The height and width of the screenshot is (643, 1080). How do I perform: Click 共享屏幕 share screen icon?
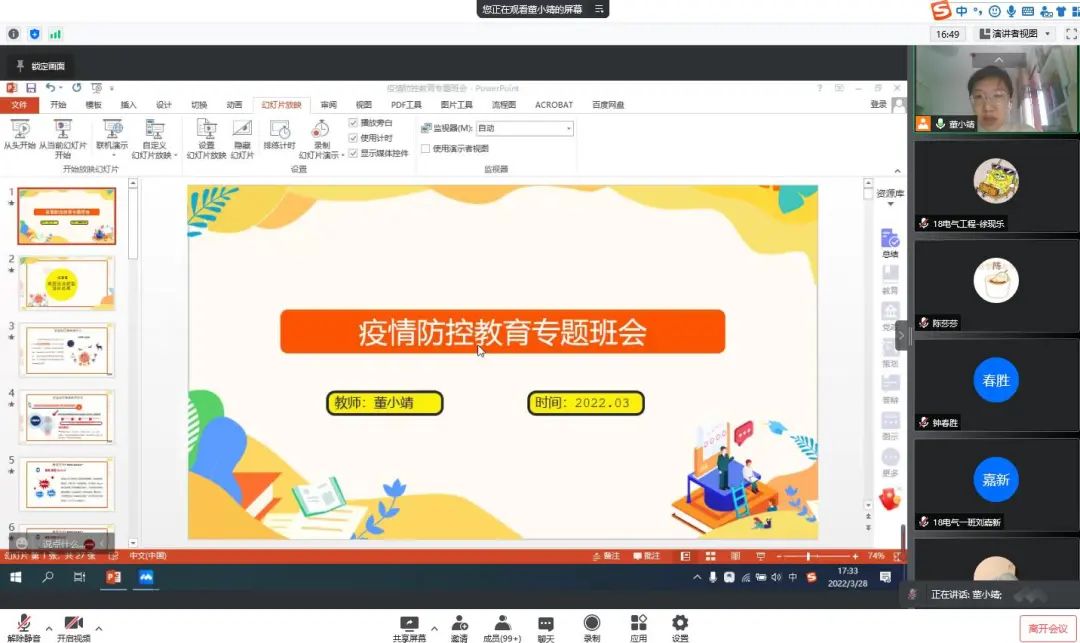(408, 623)
